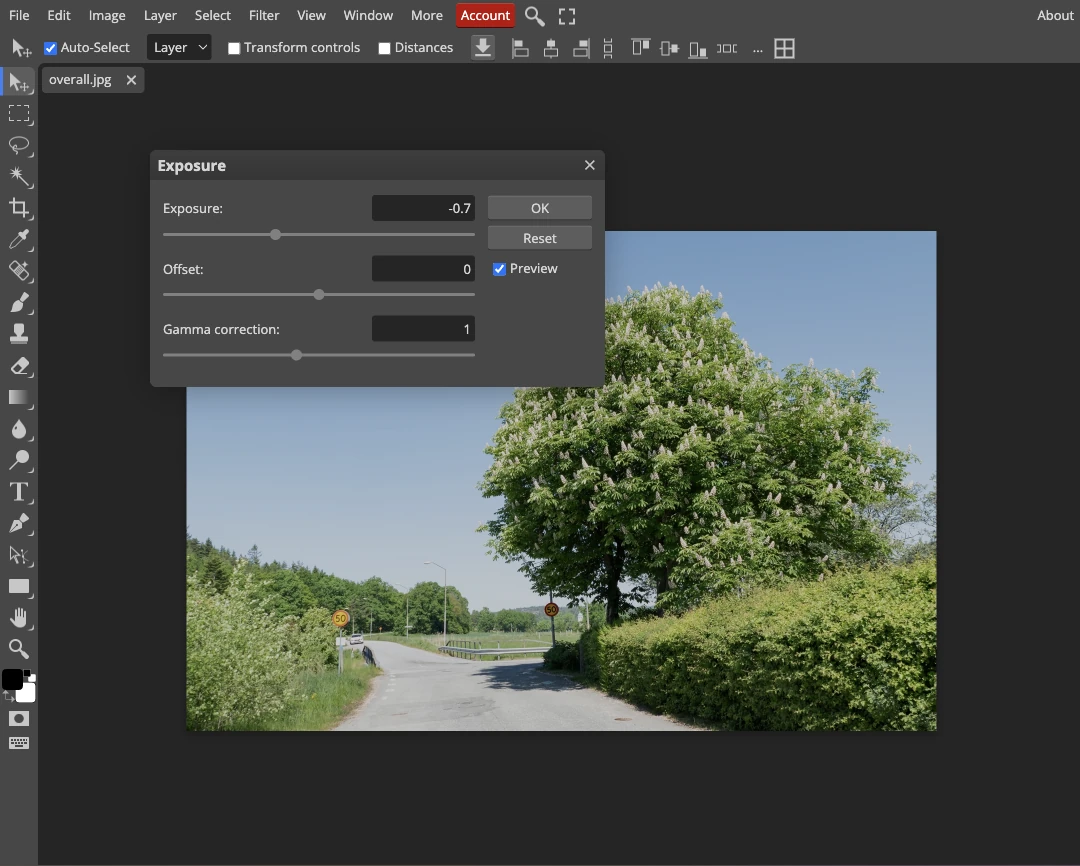Select the Blur droplet tool
This screenshot has height=866, width=1080.
tap(19, 429)
